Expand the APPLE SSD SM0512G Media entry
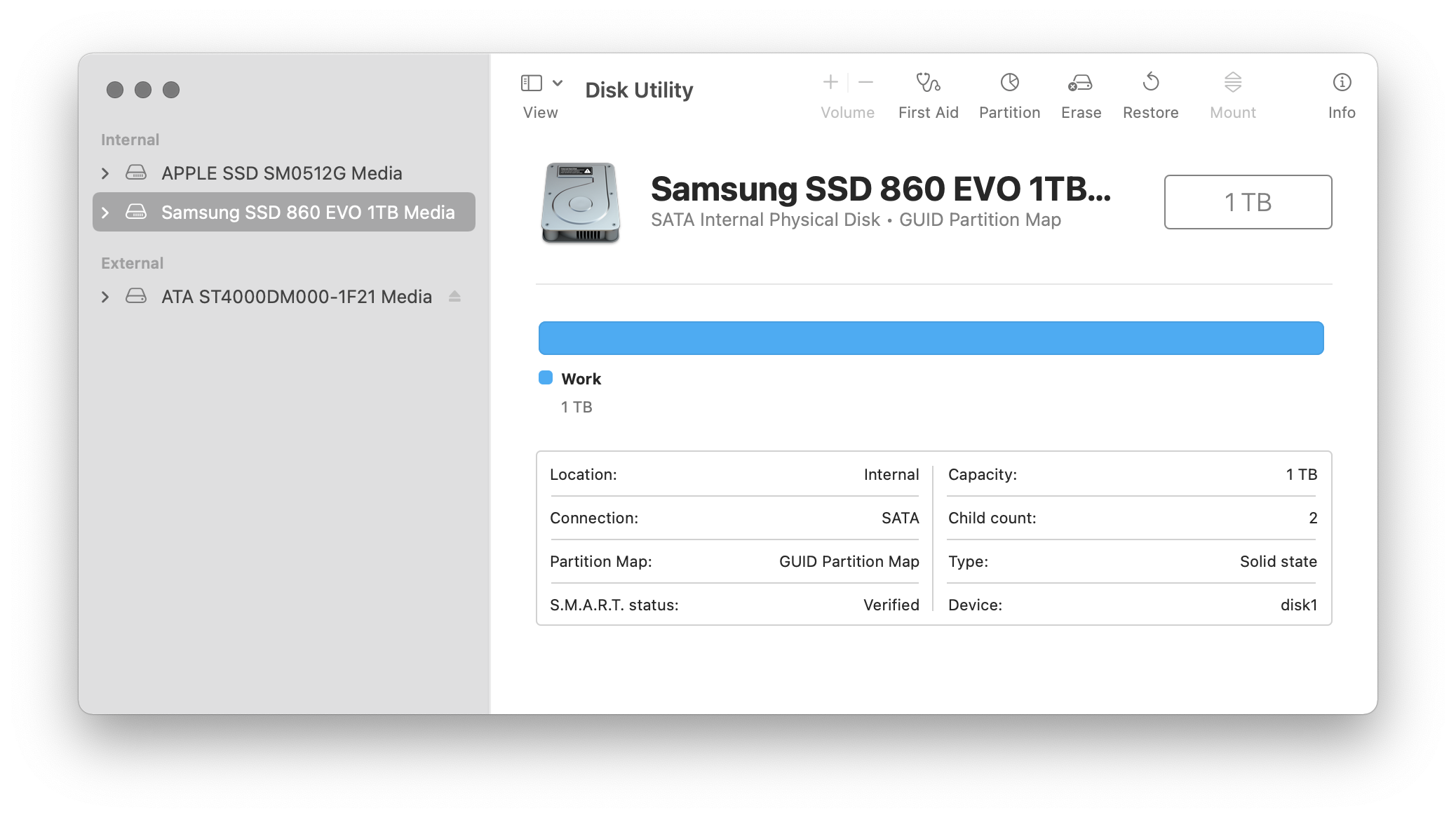The width and height of the screenshot is (1456, 818). pos(105,173)
